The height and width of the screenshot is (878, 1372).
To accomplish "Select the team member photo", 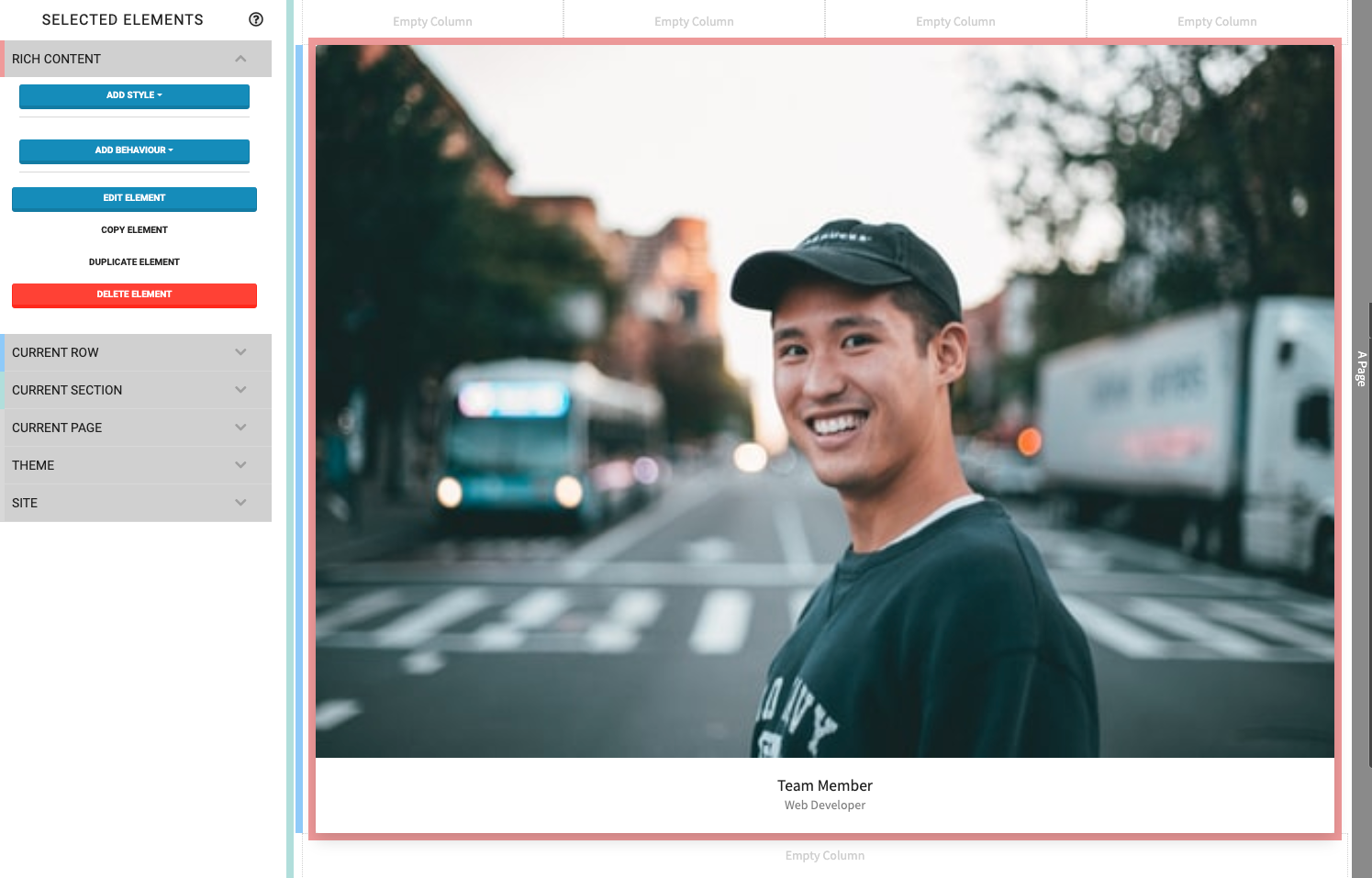I will click(x=824, y=401).
